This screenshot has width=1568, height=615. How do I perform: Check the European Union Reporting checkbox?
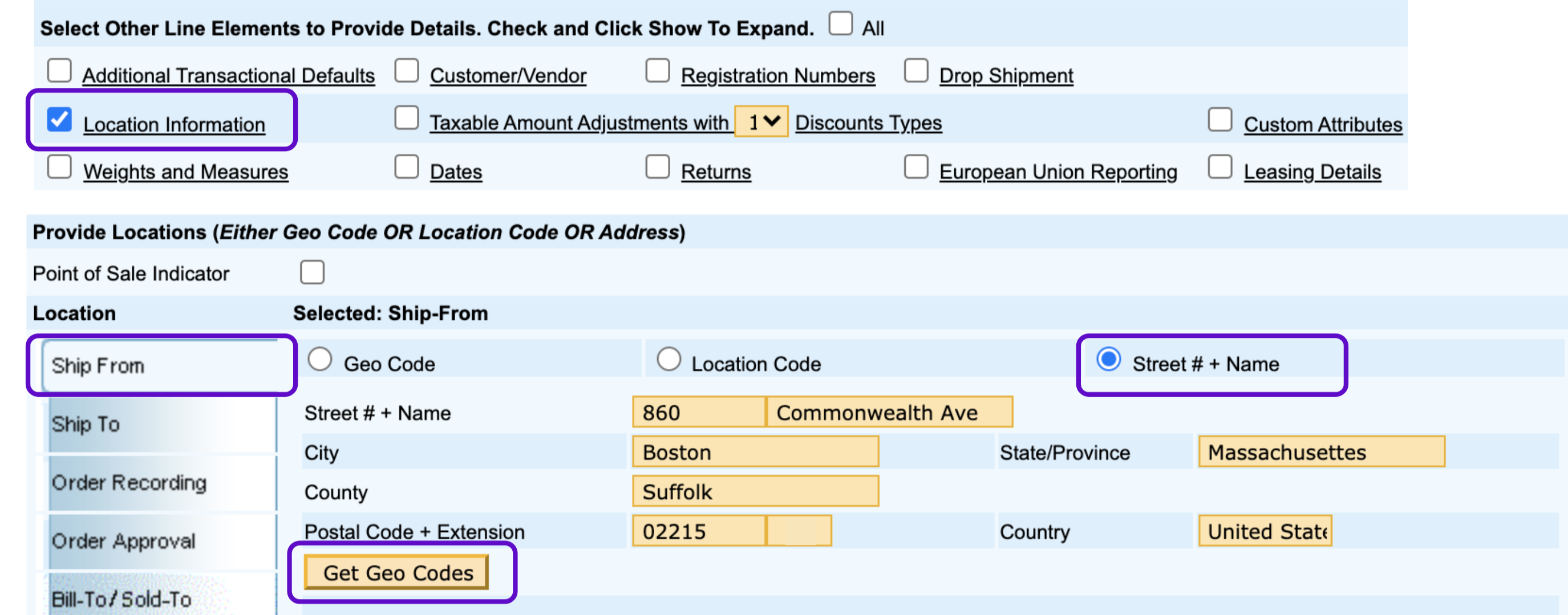(x=915, y=166)
